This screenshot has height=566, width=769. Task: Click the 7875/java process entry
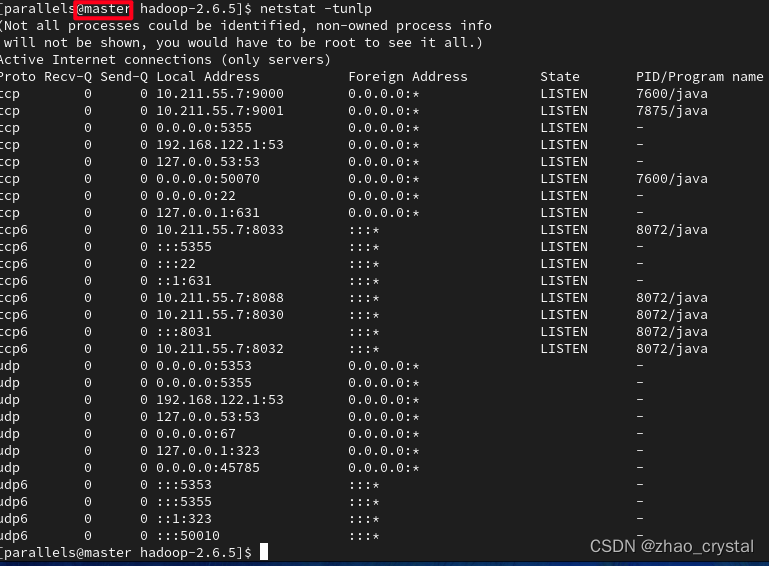tap(671, 111)
